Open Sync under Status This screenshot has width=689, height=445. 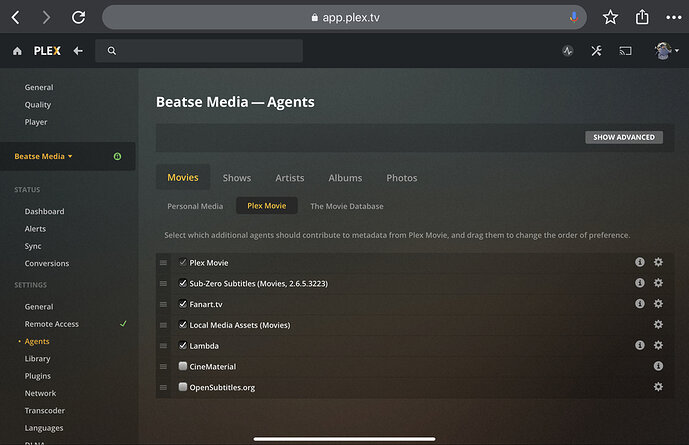pos(33,246)
